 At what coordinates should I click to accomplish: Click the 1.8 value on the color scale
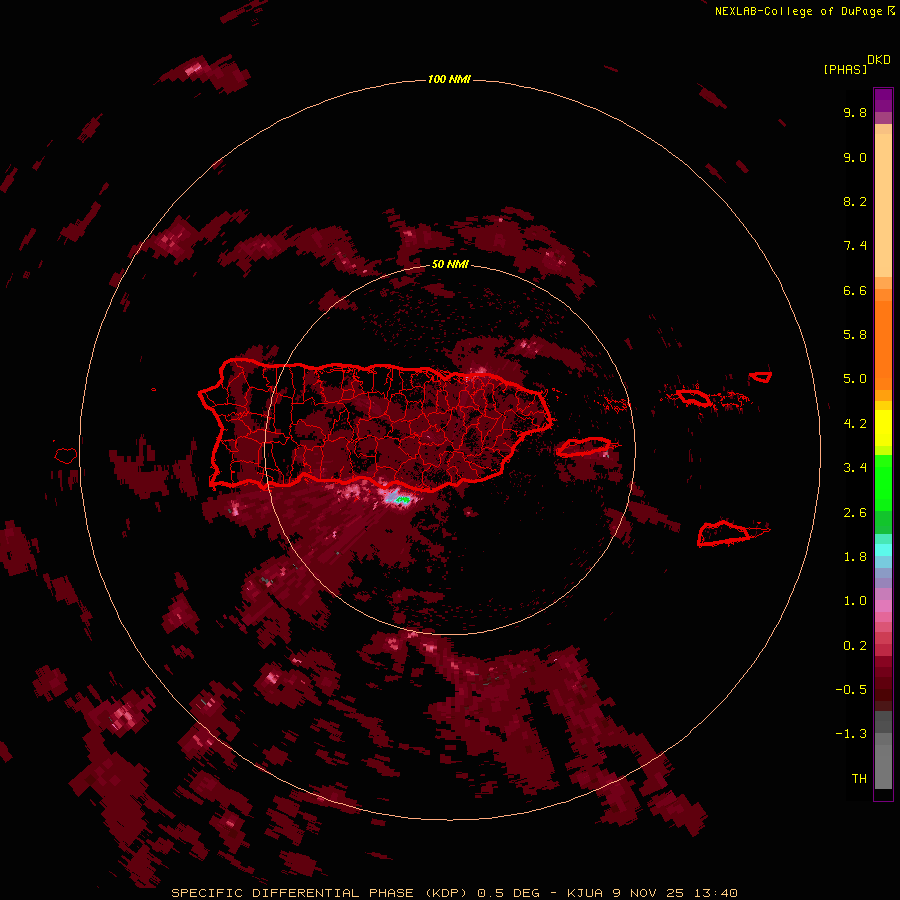pyautogui.click(x=855, y=557)
